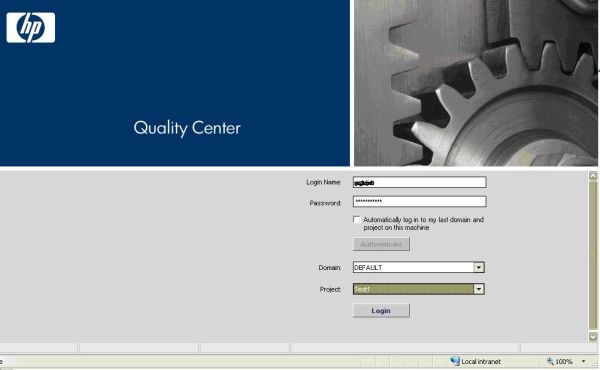Open the 100% zoom dropdown arrow
The width and height of the screenshot is (600, 370).
584,361
